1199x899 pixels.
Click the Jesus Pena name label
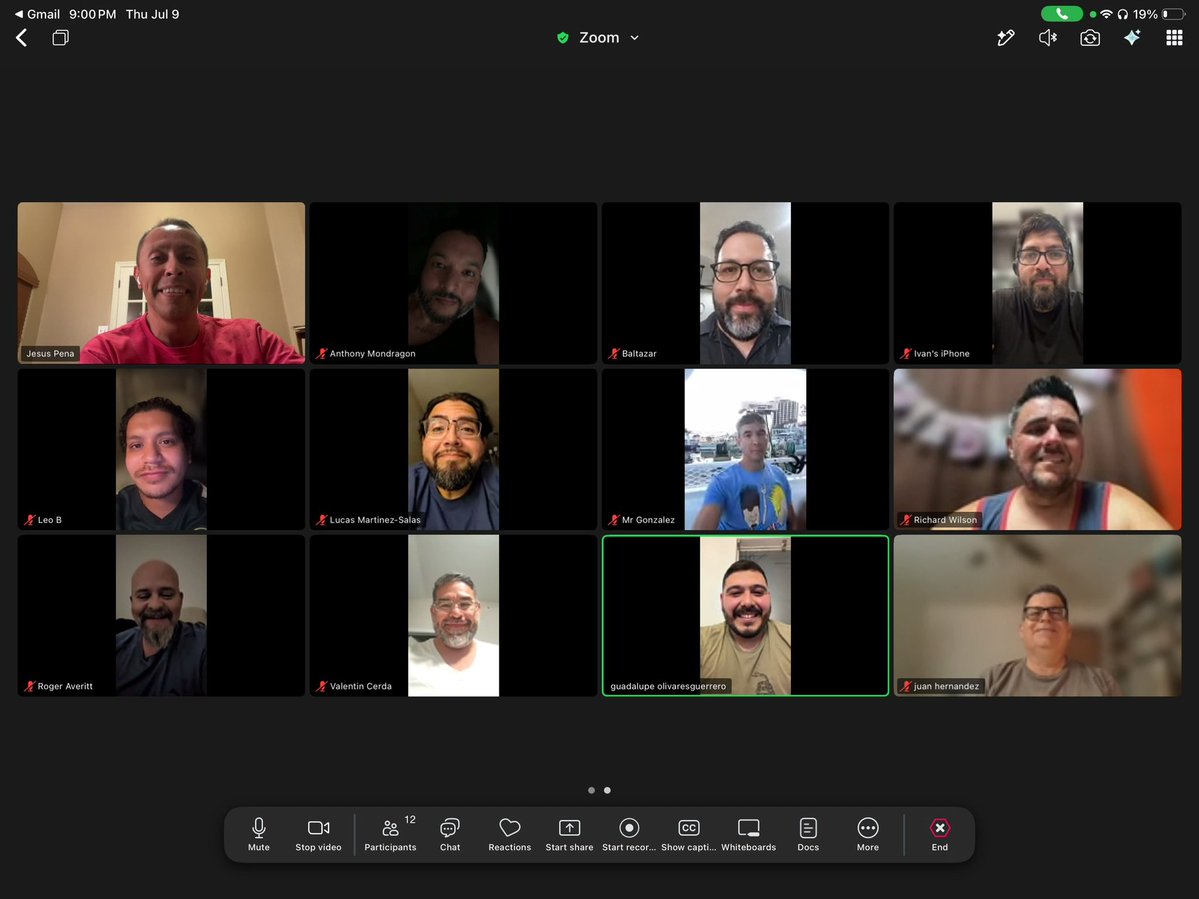[x=50, y=353]
